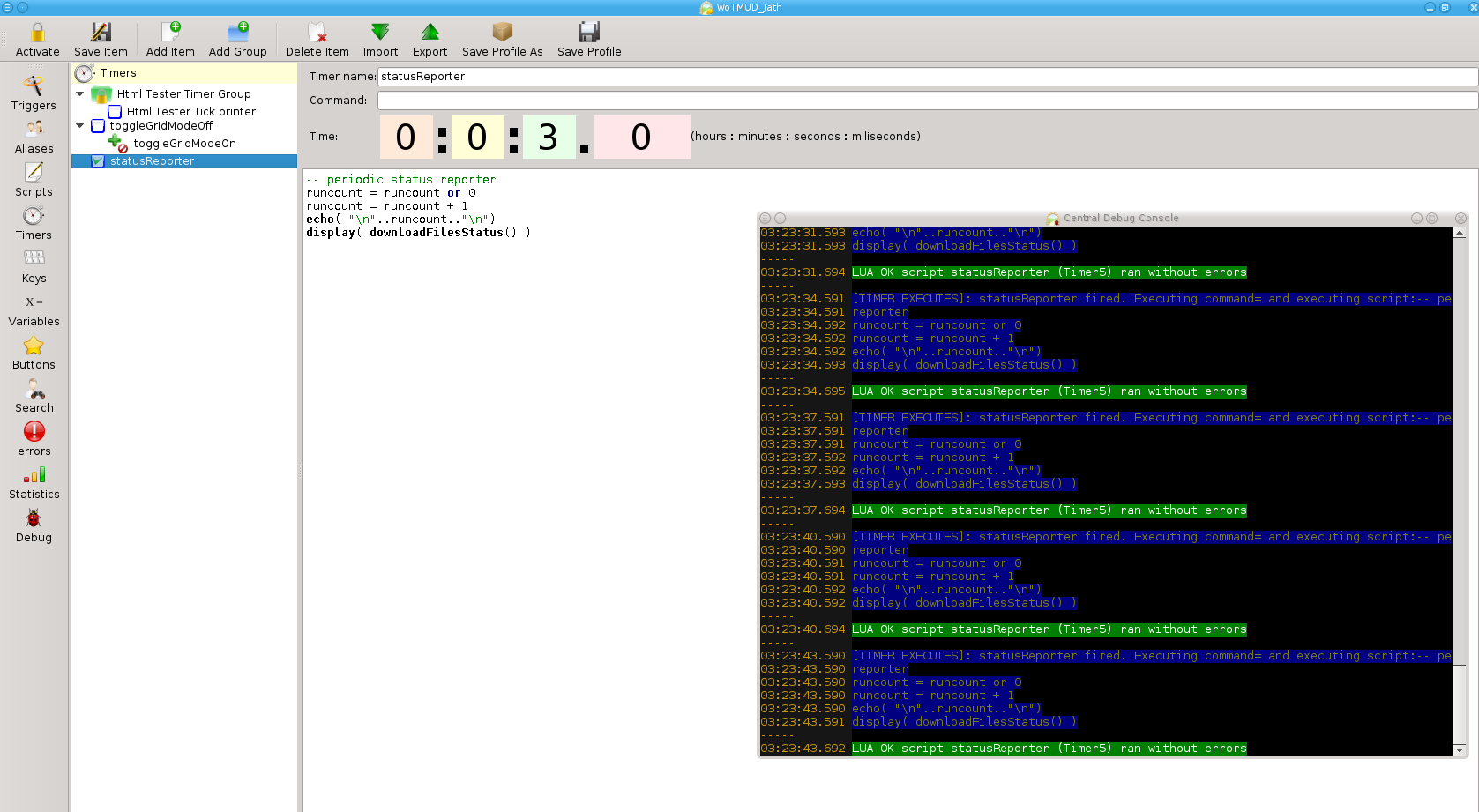Click the Export green arrow icon
The image size is (1479, 812).
tap(430, 33)
